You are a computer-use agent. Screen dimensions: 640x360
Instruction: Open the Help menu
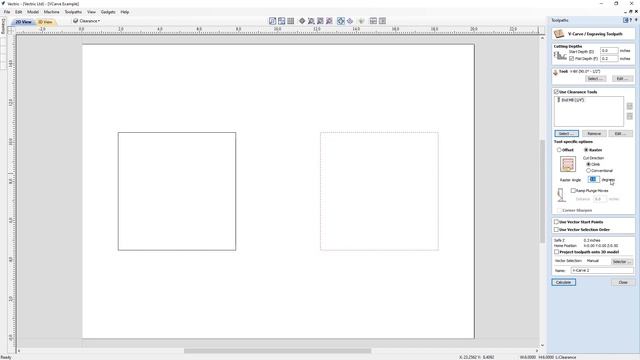click(125, 12)
